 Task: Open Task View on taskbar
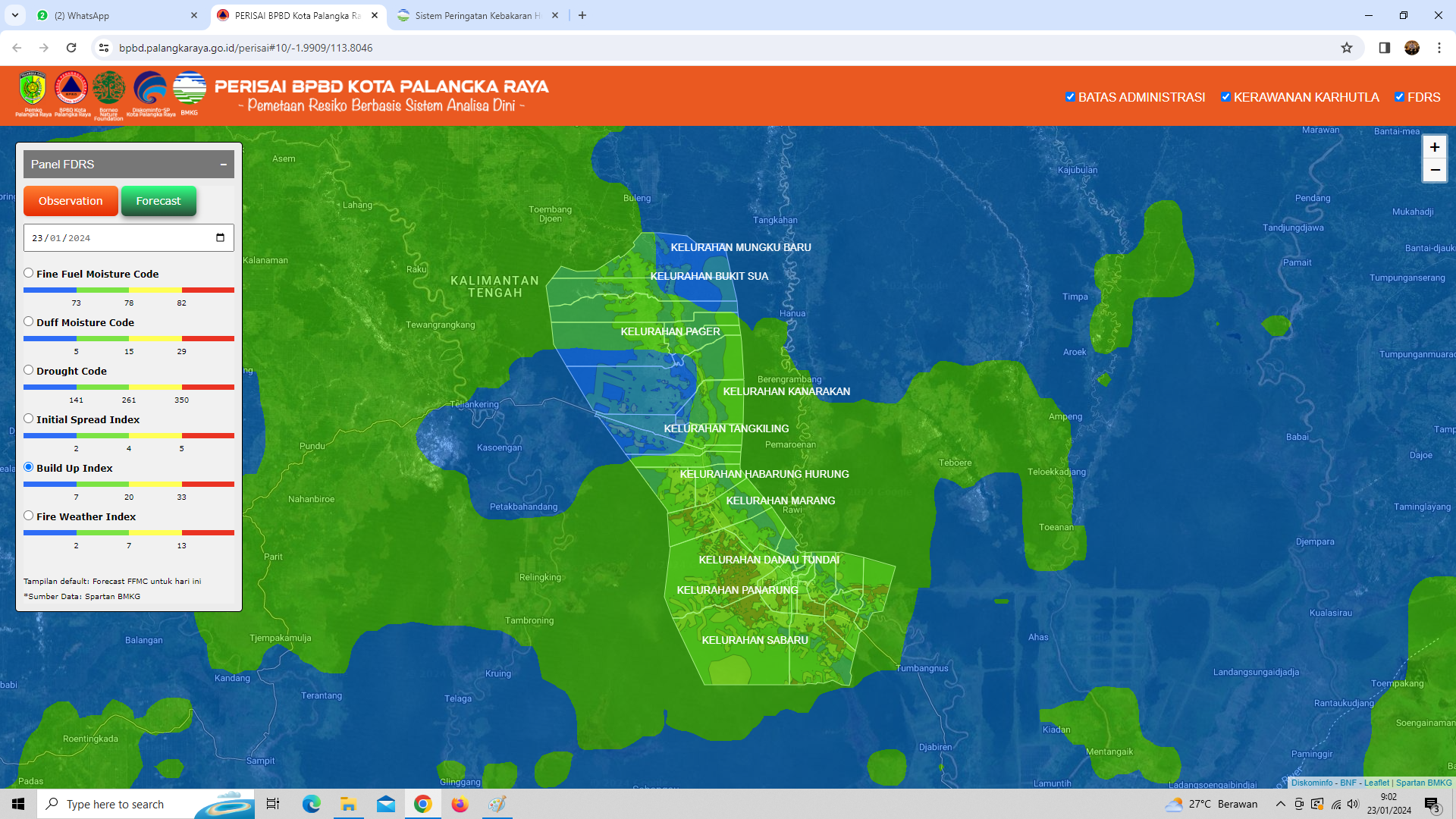coord(273,804)
